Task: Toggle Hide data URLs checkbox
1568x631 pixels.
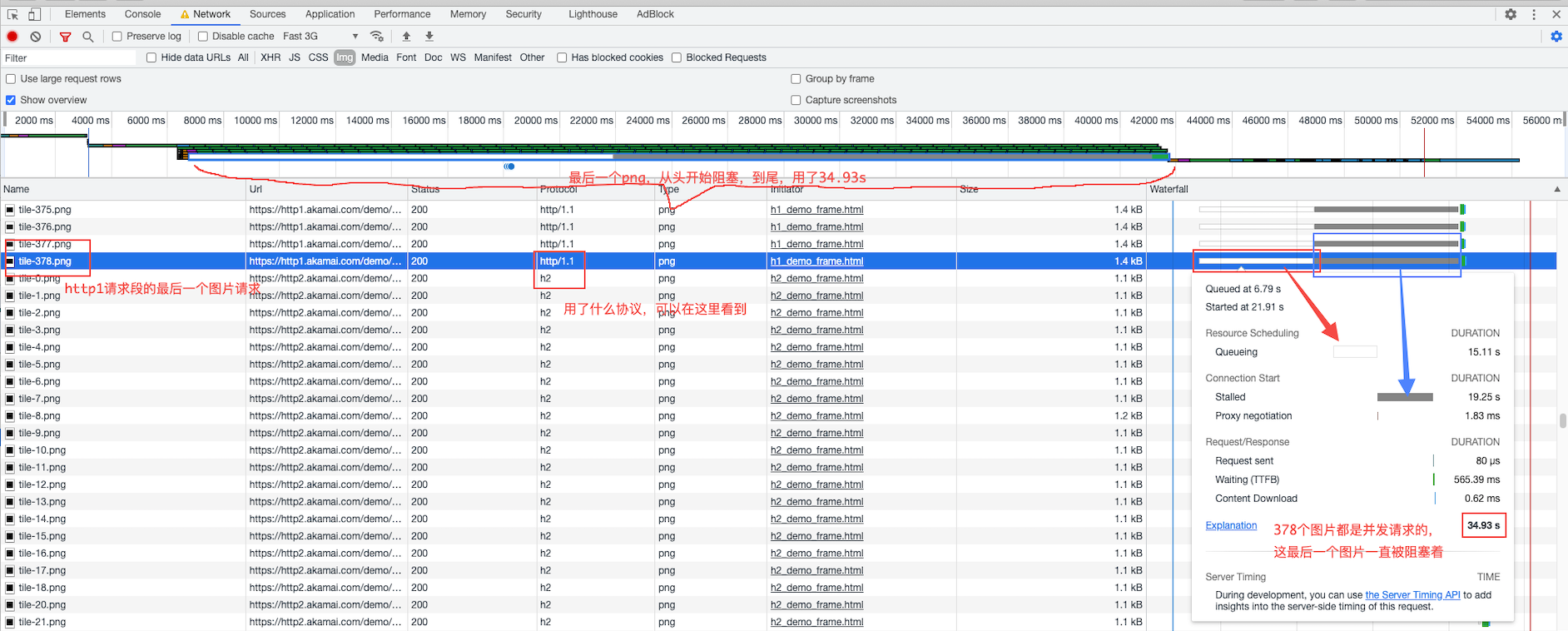Action: pos(151,57)
